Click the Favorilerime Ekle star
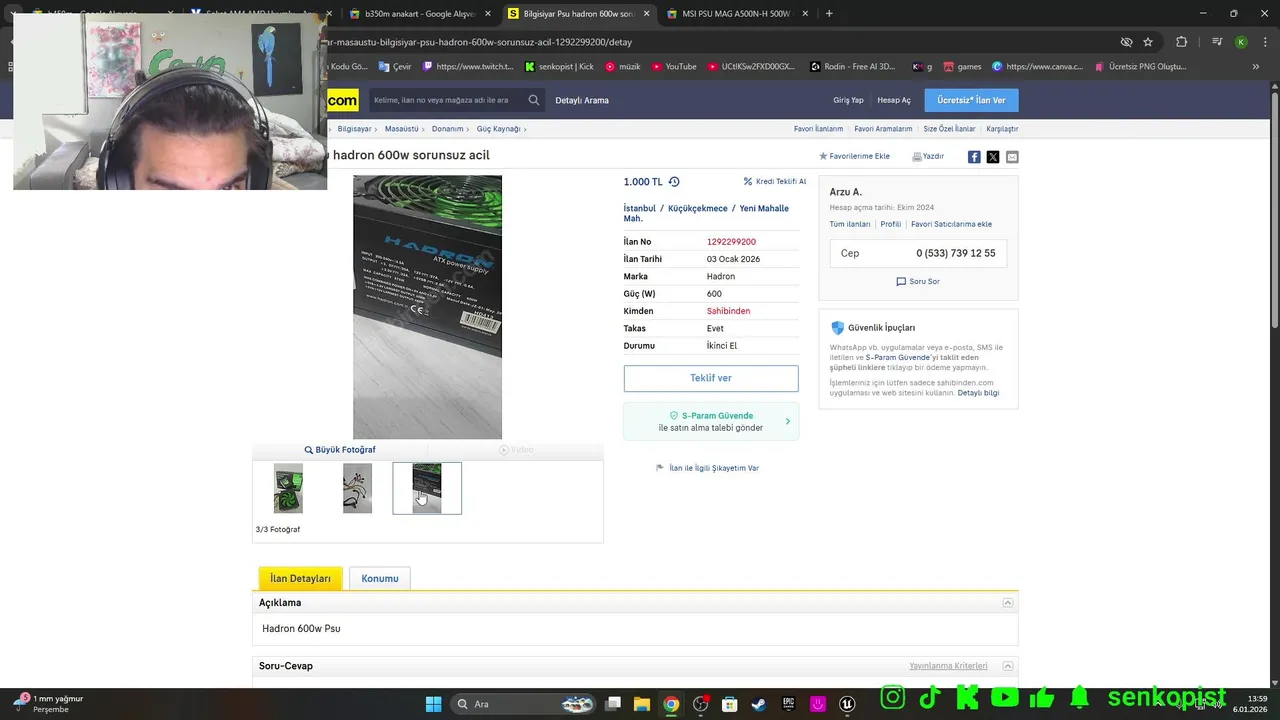This screenshot has width=1280, height=720. coord(823,157)
